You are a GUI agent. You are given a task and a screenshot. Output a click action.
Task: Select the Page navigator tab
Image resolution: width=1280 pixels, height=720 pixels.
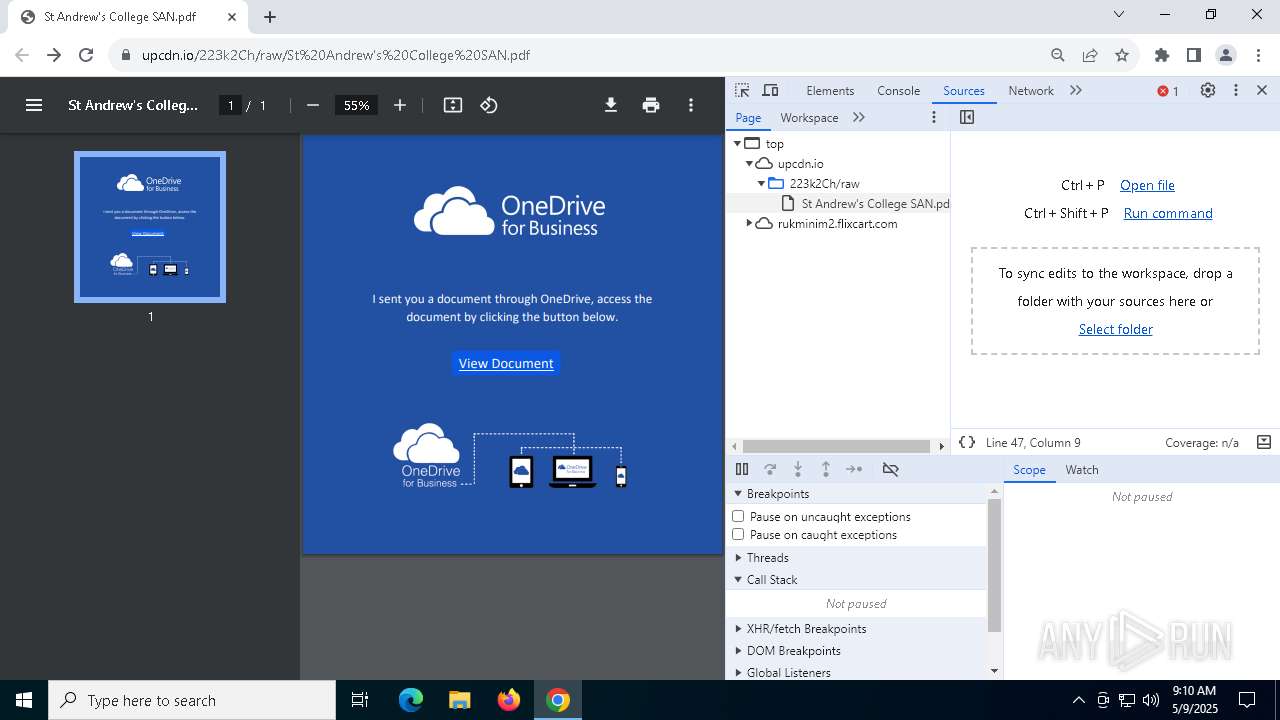(748, 117)
